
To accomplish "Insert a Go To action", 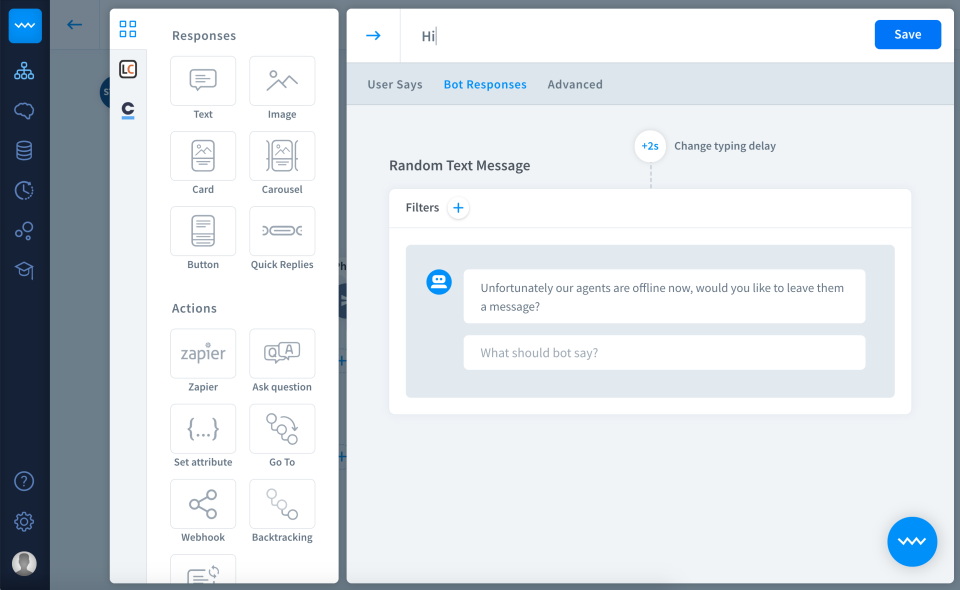I will click(281, 428).
